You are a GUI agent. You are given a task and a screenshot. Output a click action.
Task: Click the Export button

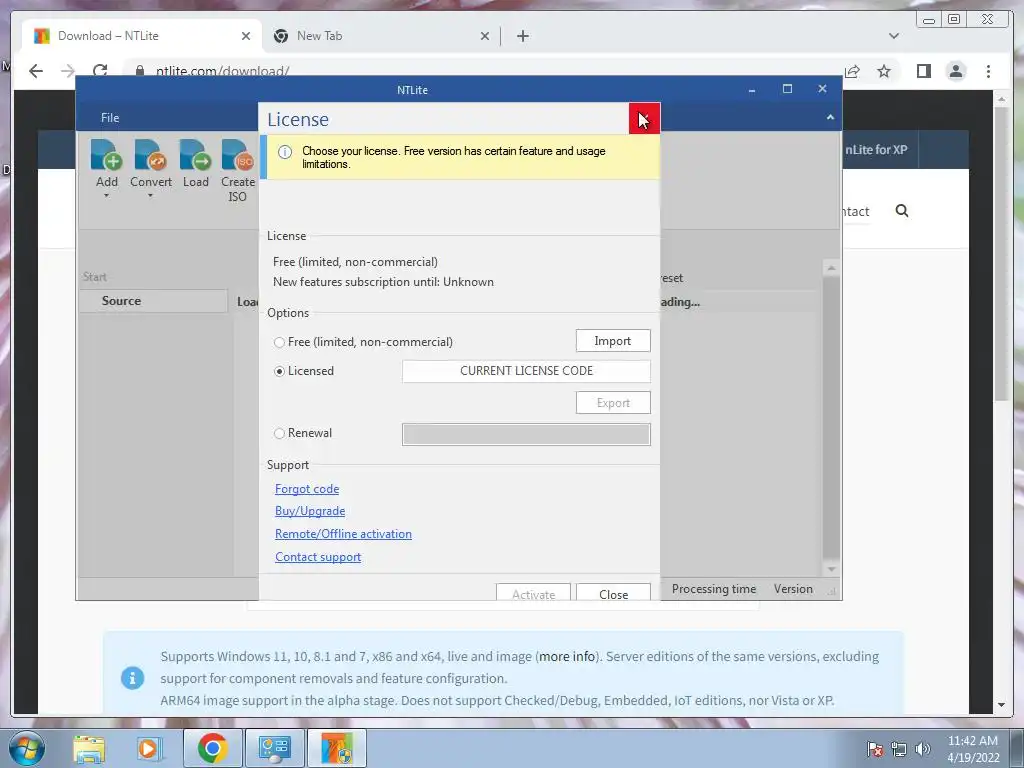(613, 403)
